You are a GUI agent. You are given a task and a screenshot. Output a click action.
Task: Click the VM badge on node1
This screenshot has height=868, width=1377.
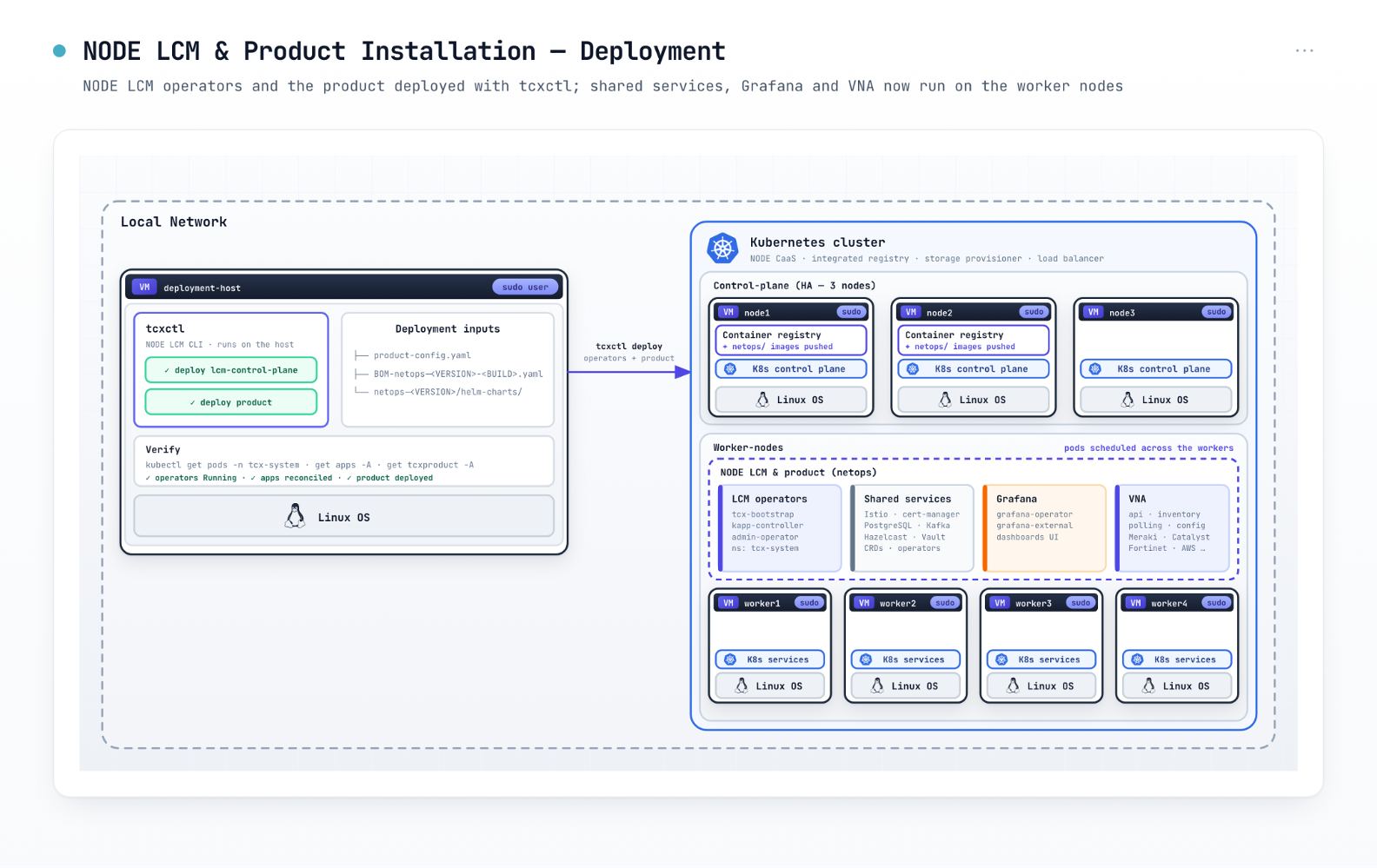click(x=728, y=312)
